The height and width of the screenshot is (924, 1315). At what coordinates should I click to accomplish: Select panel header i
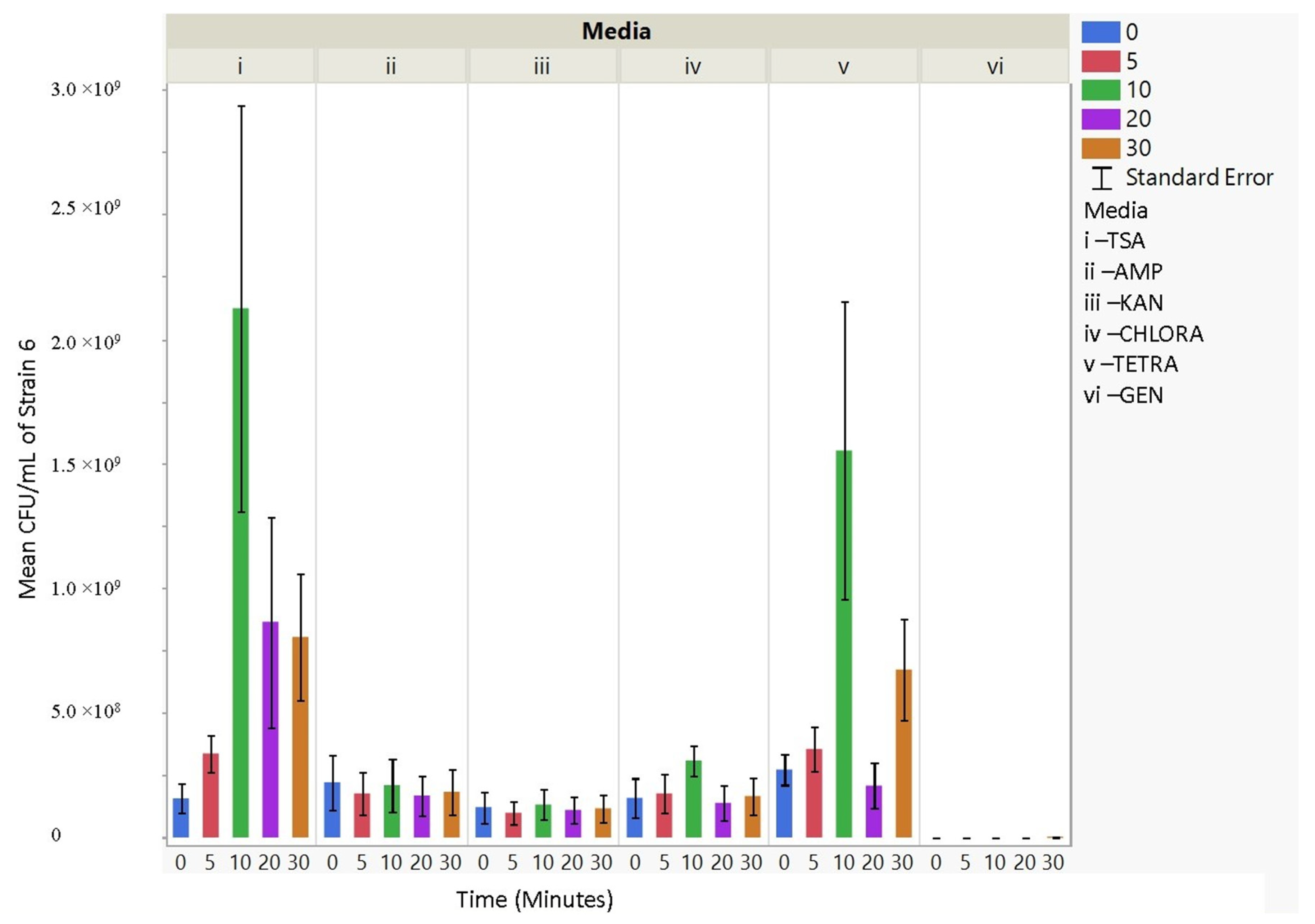coord(240,67)
